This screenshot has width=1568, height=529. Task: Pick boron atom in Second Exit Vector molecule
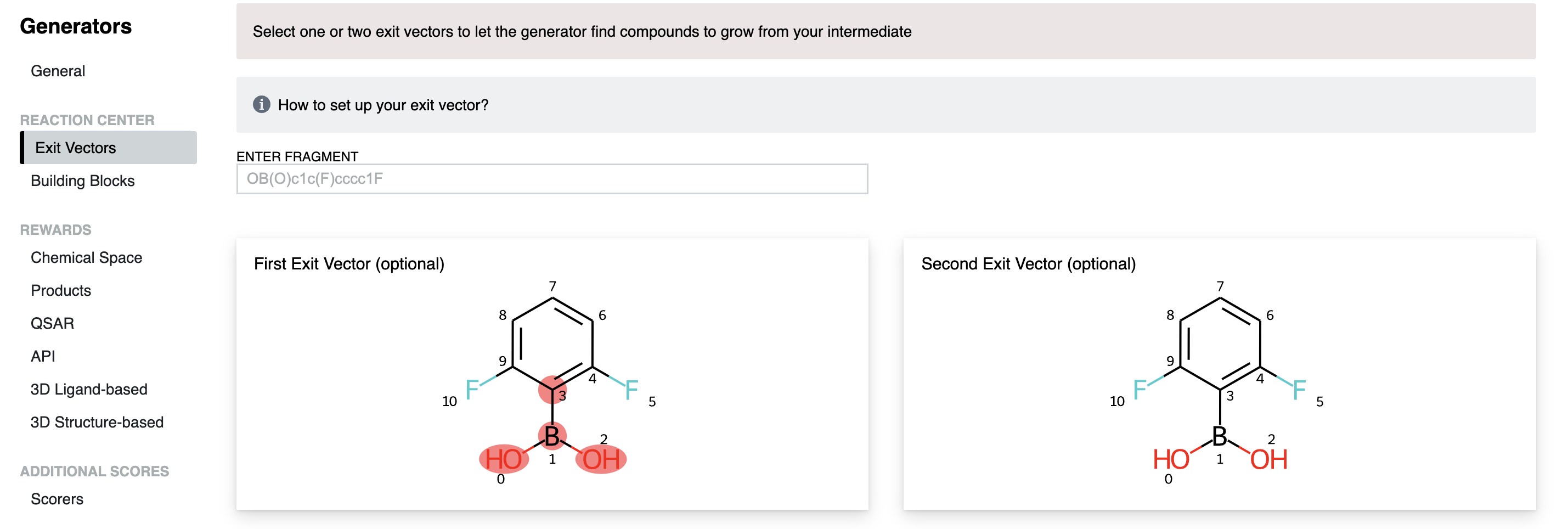click(x=1219, y=436)
